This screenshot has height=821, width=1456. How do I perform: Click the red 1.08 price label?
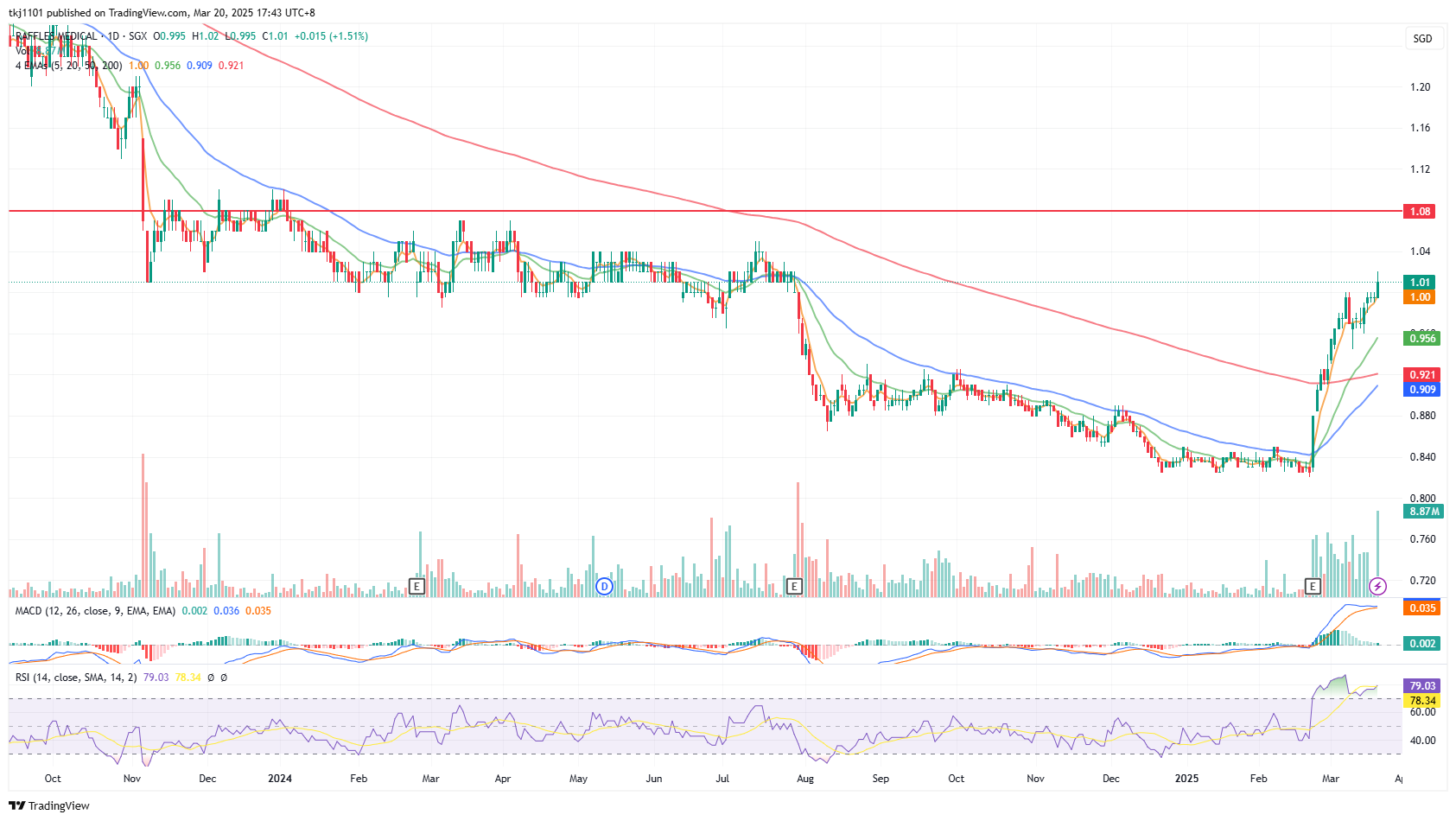point(1421,211)
